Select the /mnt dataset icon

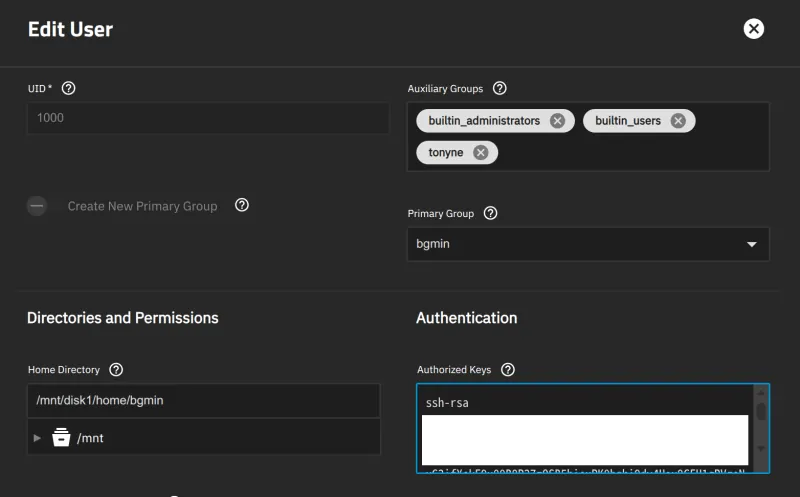(x=61, y=437)
